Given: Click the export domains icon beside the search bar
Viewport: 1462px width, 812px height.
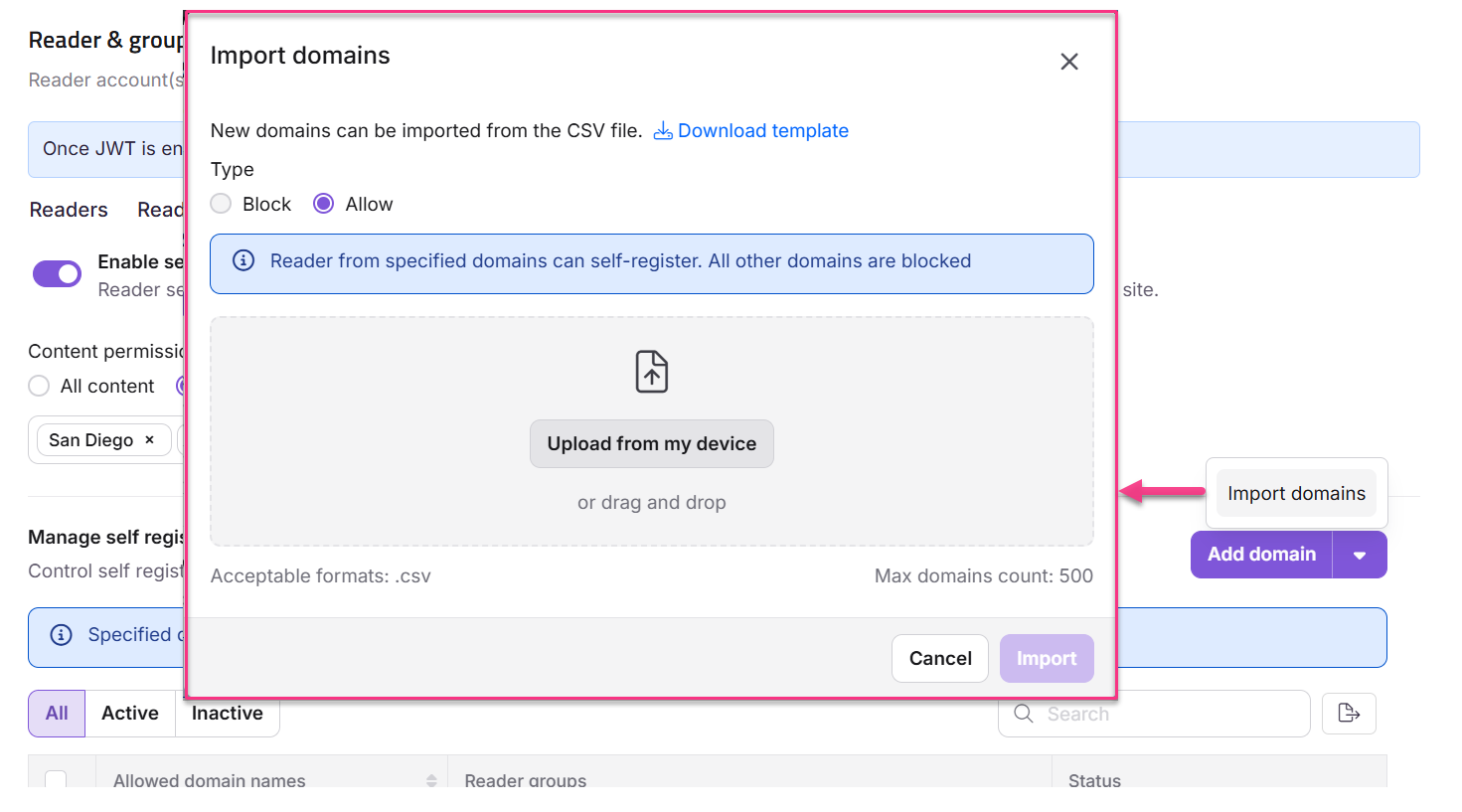Looking at the screenshot, I should [1349, 714].
